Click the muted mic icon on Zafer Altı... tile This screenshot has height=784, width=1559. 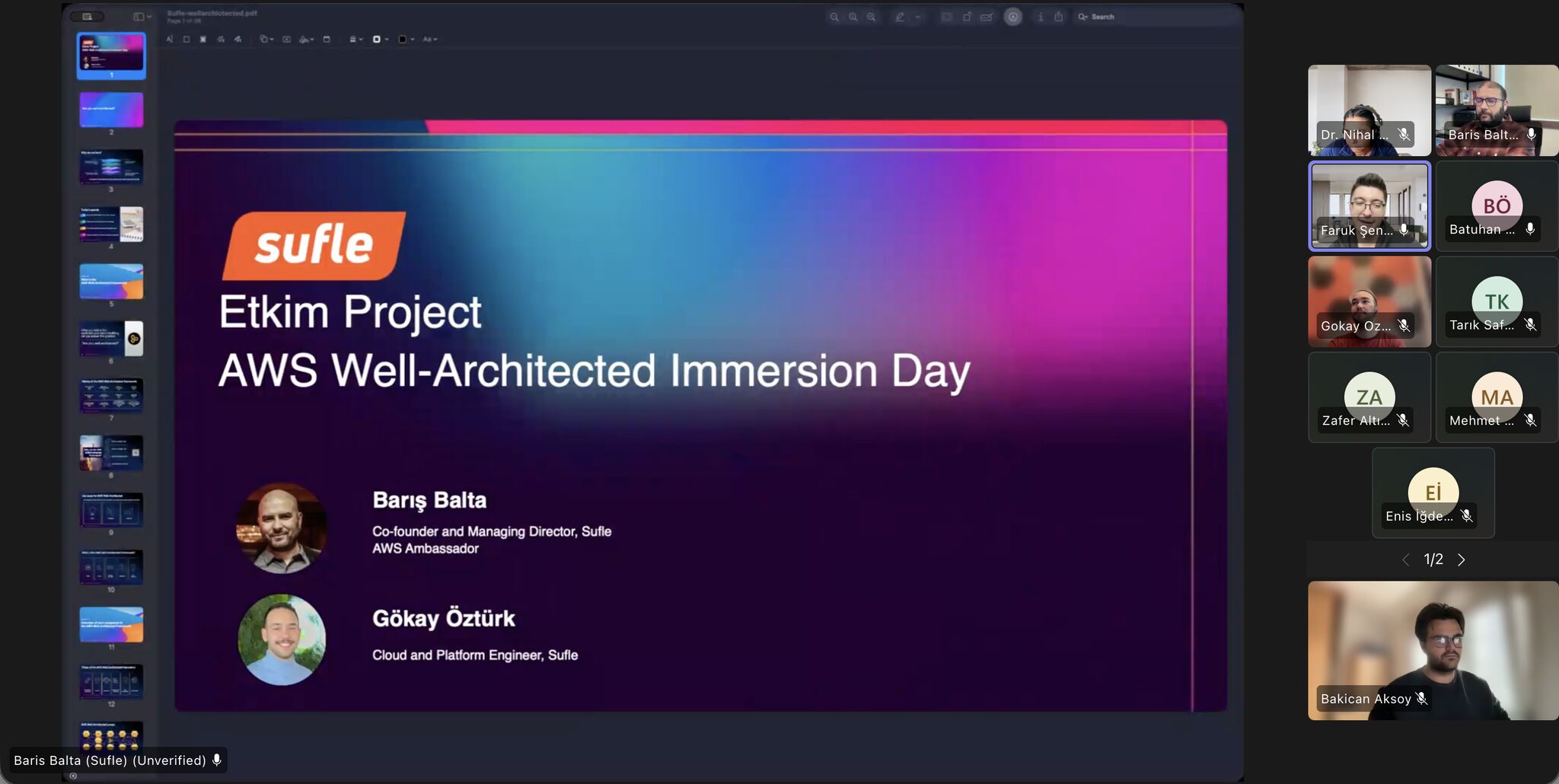click(1403, 420)
